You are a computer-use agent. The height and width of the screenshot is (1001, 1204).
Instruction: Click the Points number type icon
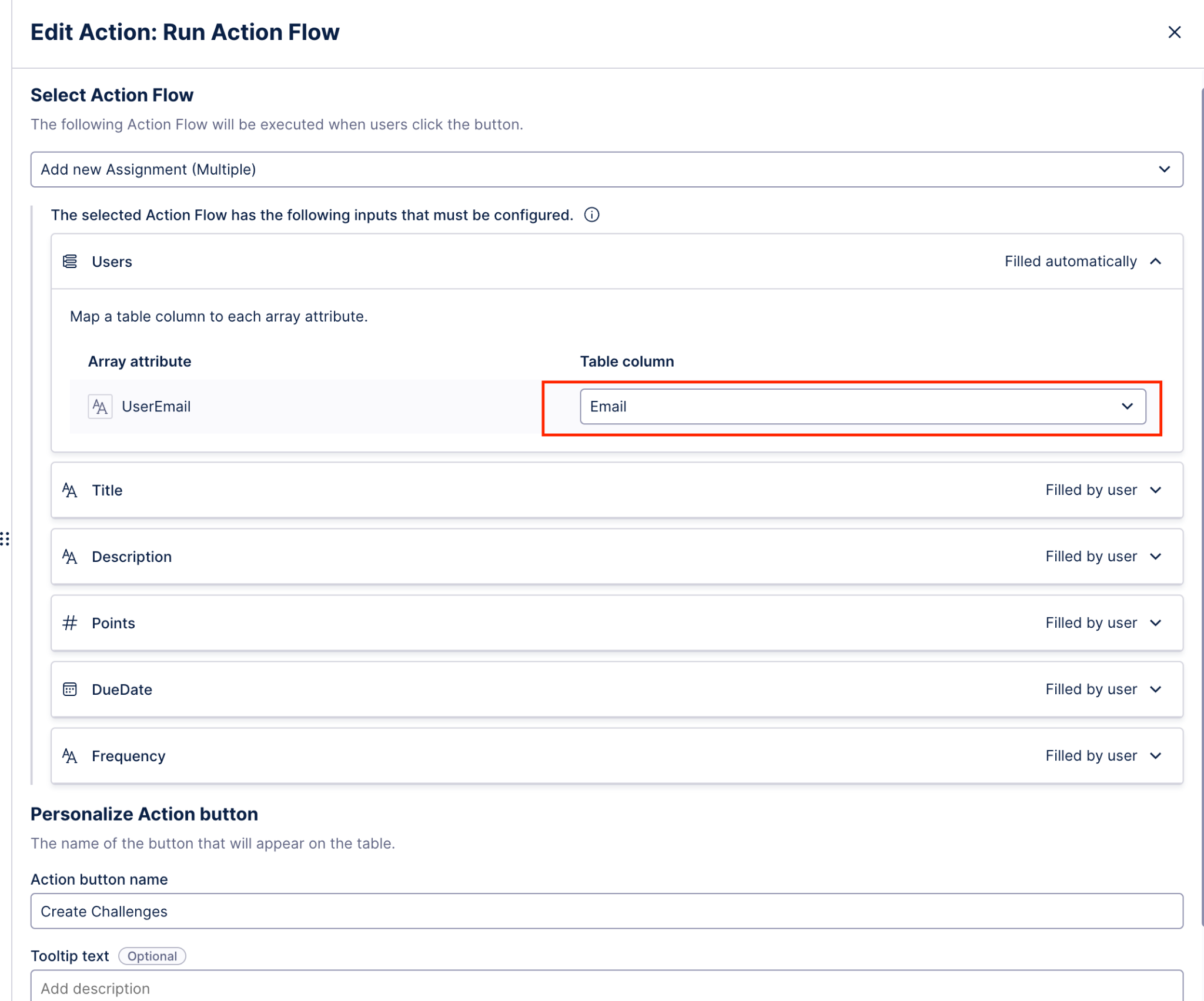point(70,623)
